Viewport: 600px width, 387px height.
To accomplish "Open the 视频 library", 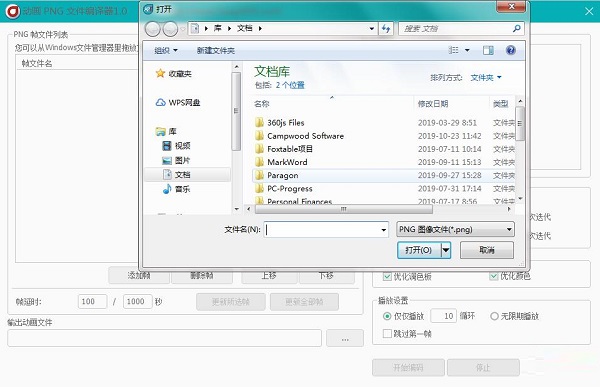I will tap(176, 145).
